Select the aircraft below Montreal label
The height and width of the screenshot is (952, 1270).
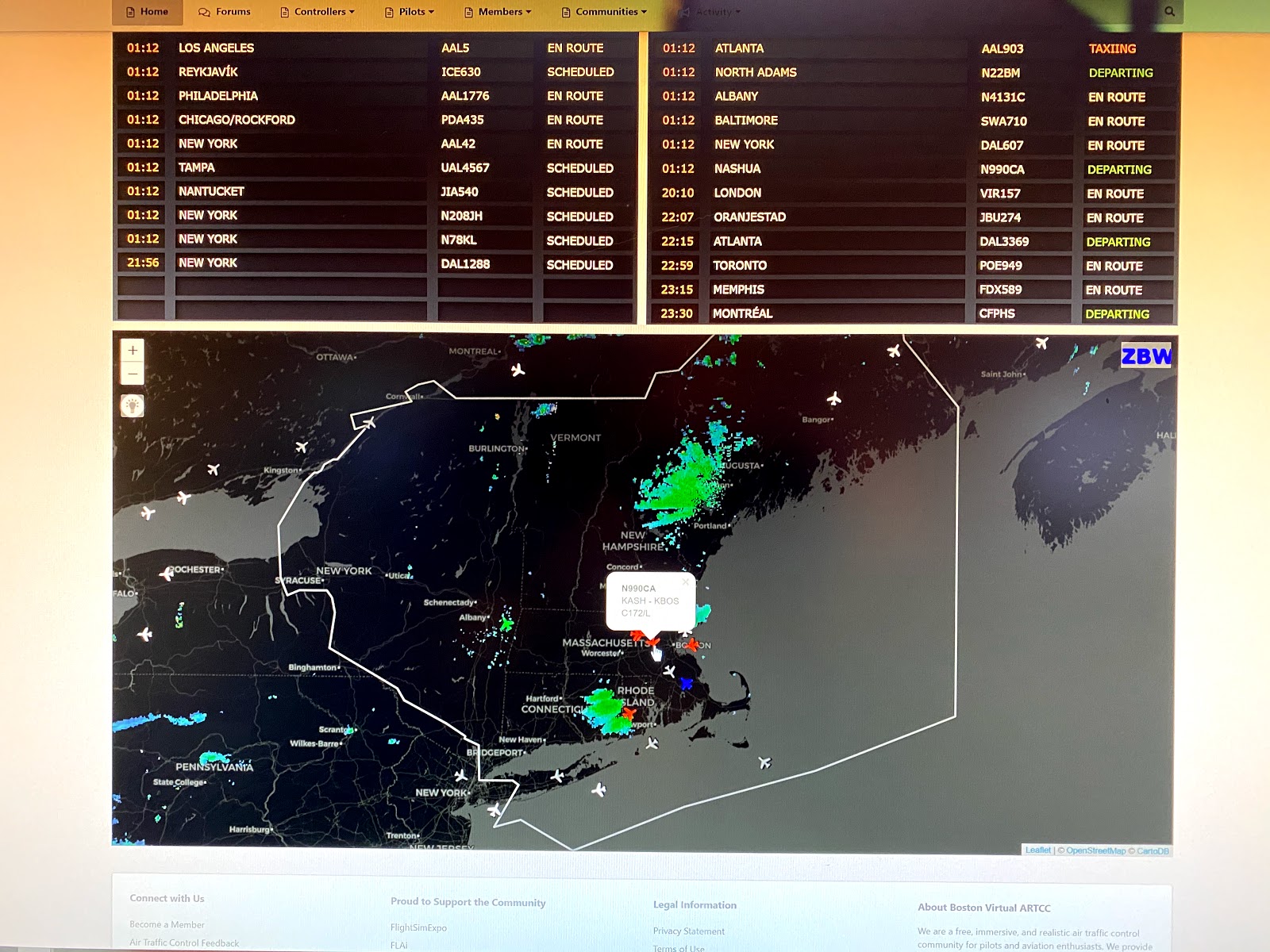pos(518,370)
